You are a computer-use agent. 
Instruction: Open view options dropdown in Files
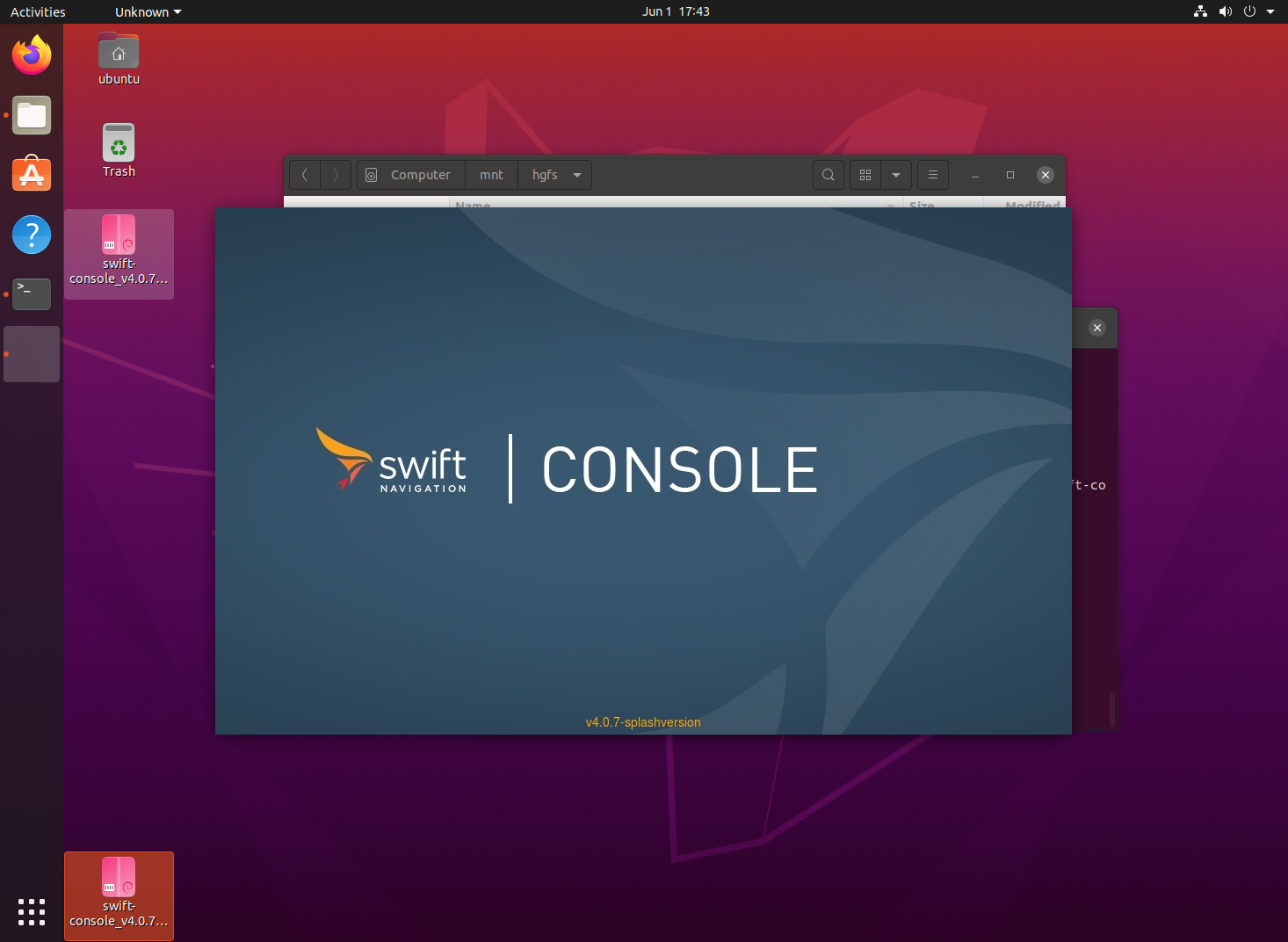896,175
